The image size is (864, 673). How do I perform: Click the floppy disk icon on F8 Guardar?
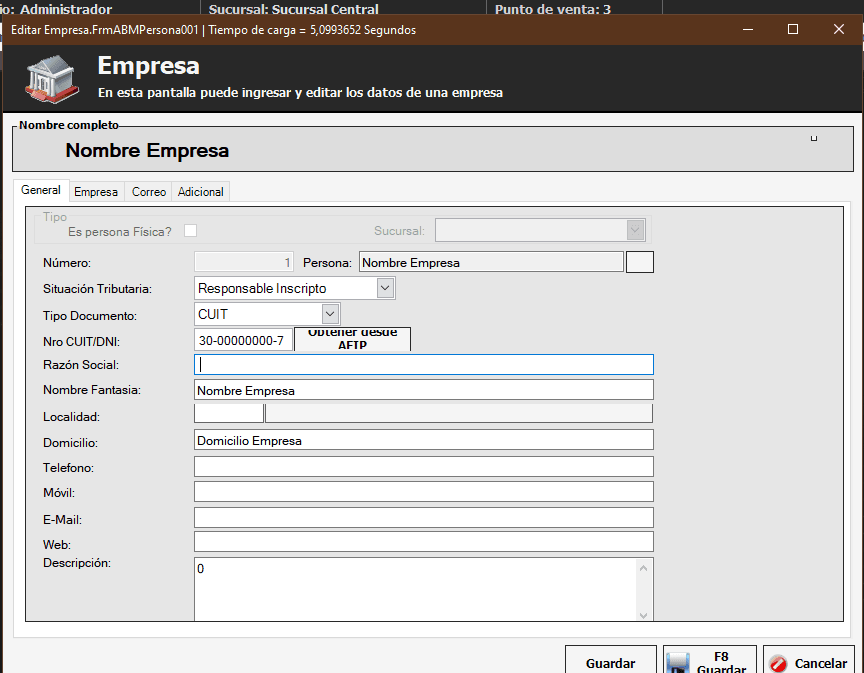(678, 663)
